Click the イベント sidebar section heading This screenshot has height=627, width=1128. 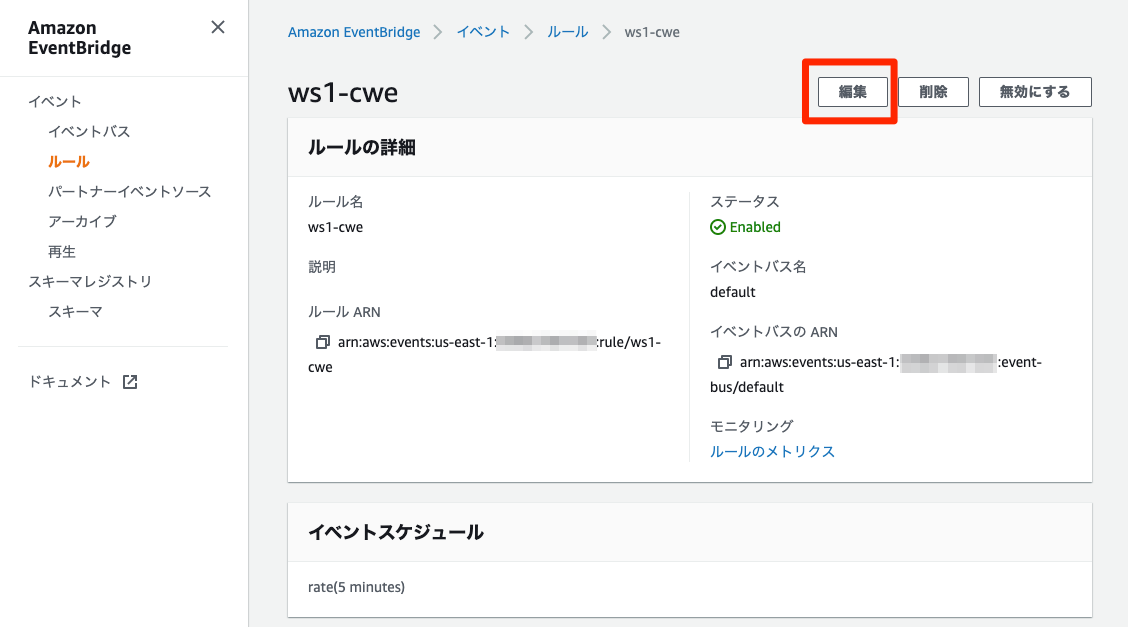(55, 101)
